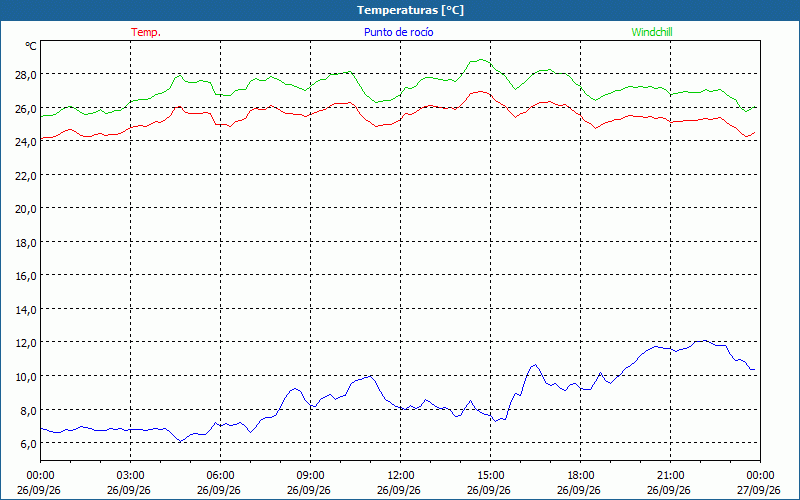Click the Temperaturas [°C] title bar

(x=400, y=10)
